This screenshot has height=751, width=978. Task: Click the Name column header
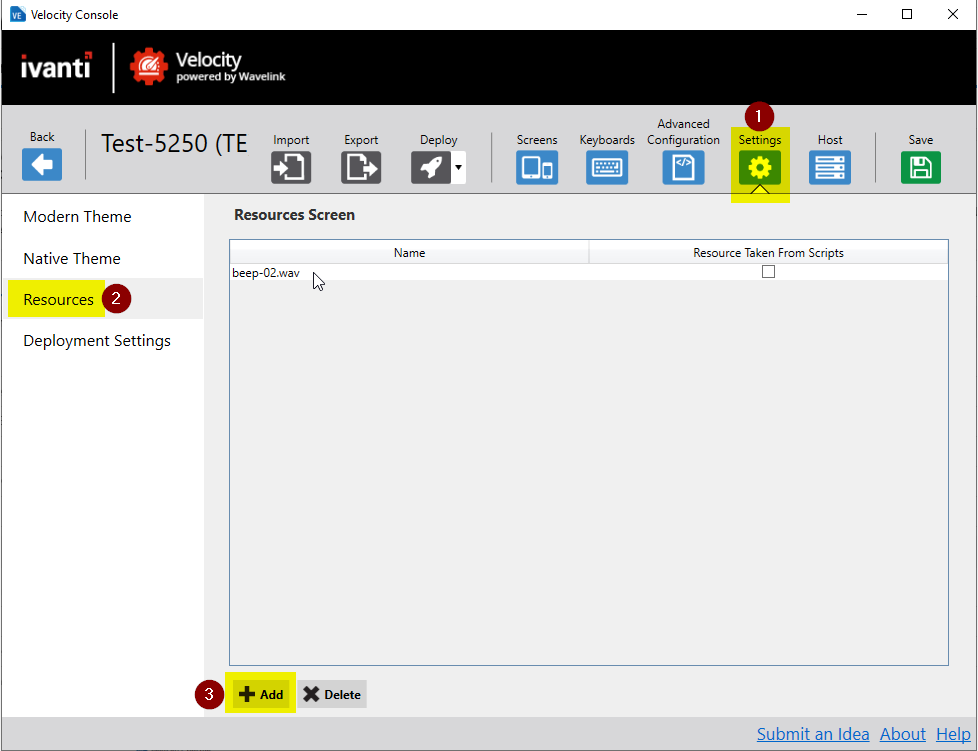[x=409, y=253]
